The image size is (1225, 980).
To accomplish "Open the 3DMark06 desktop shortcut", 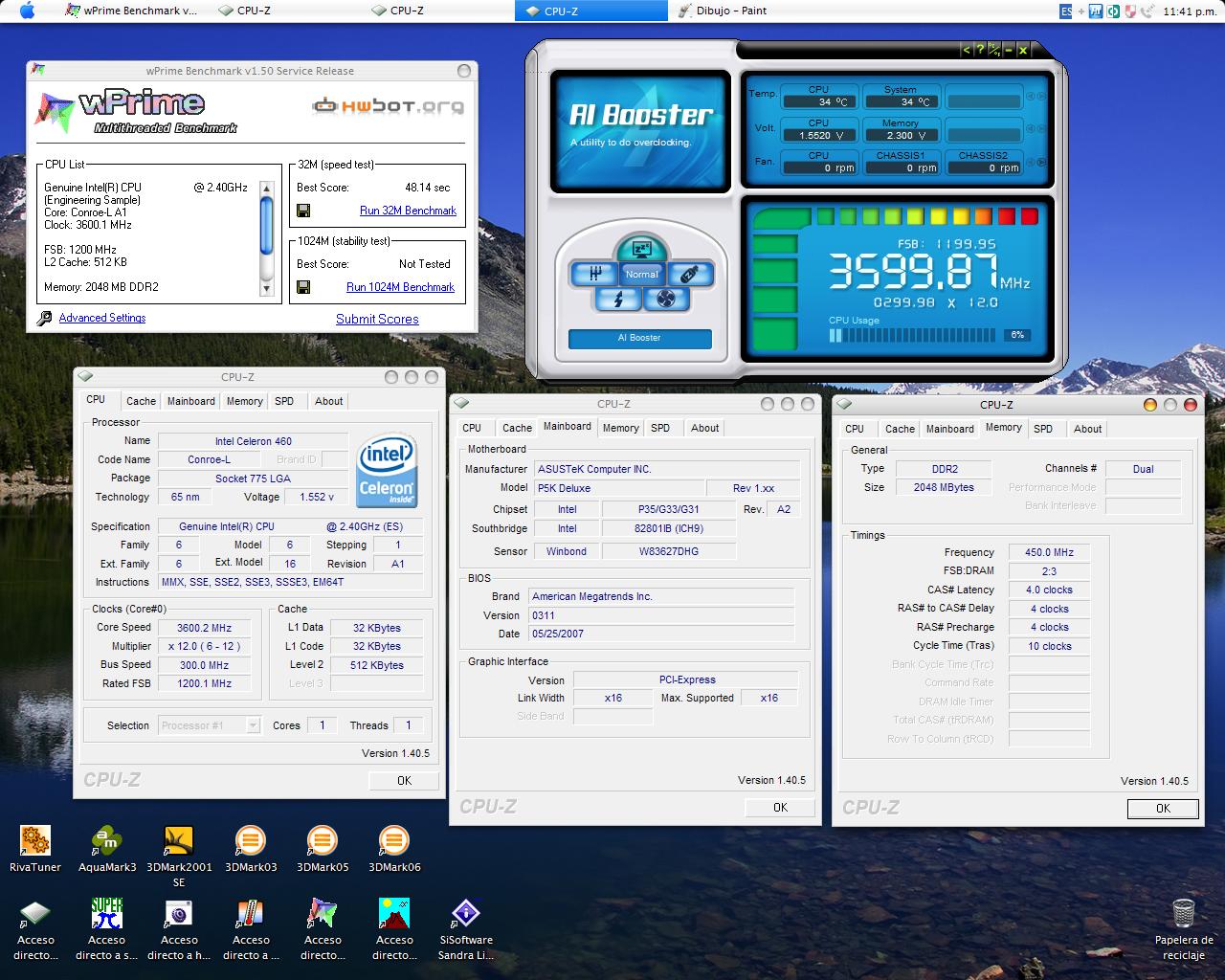I will (x=394, y=849).
